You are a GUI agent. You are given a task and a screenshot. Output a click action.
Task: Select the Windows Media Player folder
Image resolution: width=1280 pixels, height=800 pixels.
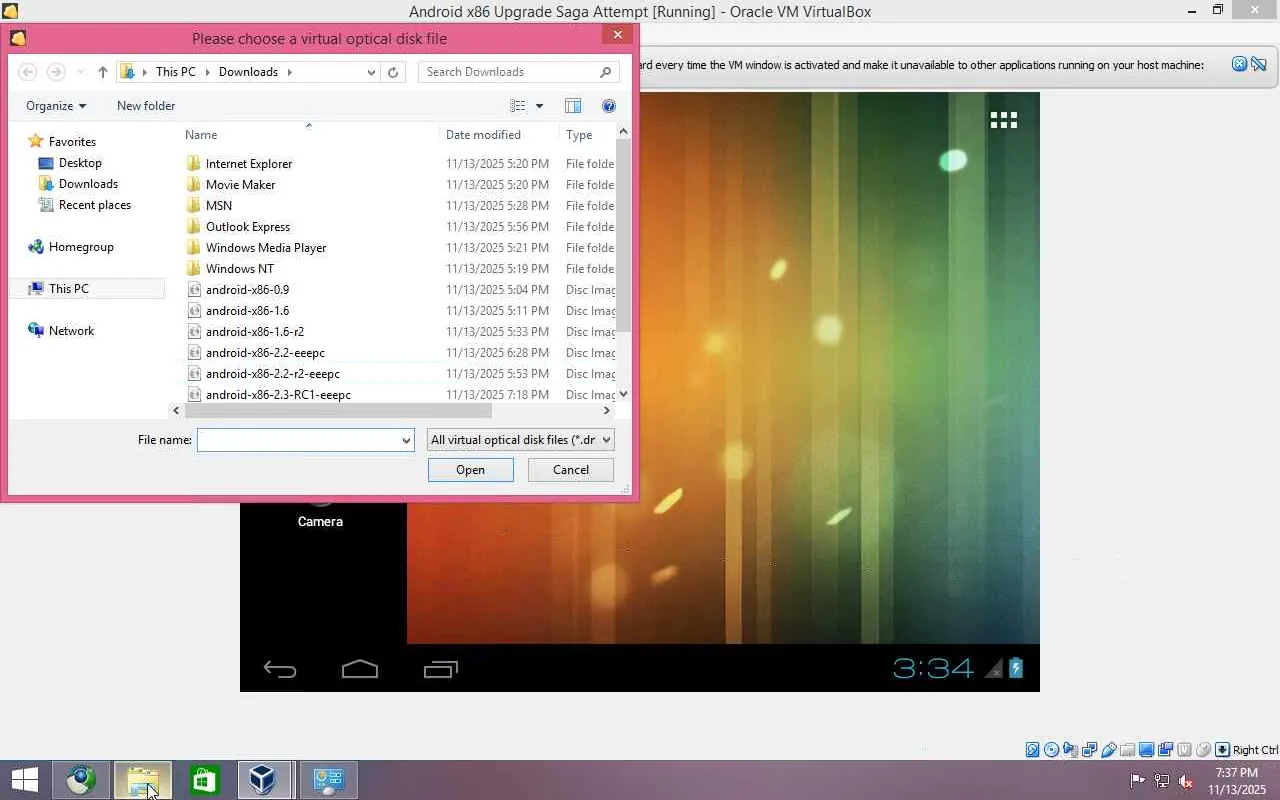click(266, 248)
